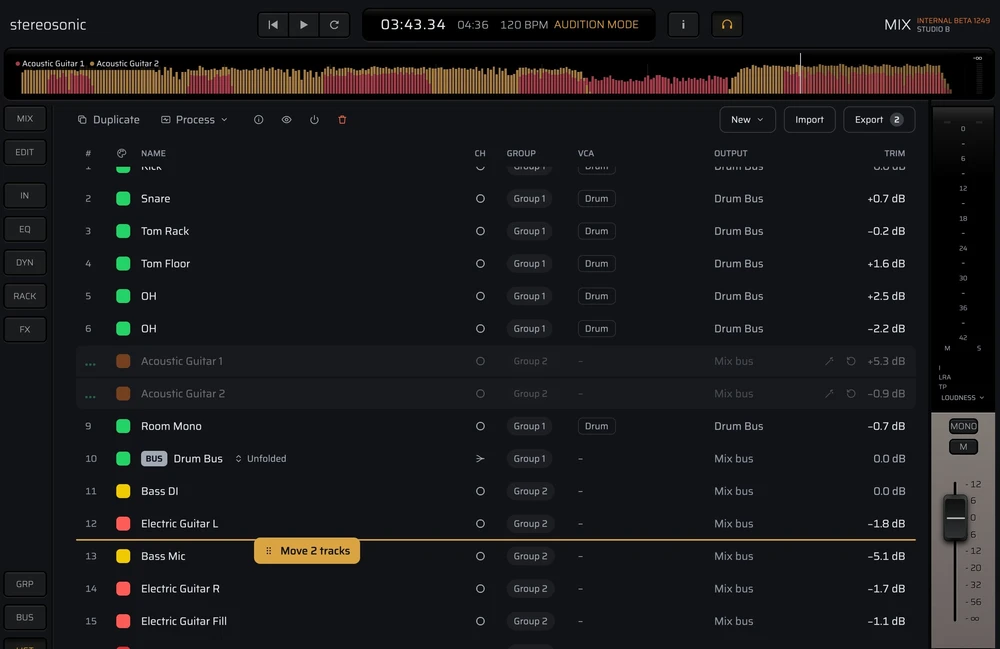The width and height of the screenshot is (1000, 649).
Task: Open Group 2 selector for Bass DI
Action: coord(530,491)
